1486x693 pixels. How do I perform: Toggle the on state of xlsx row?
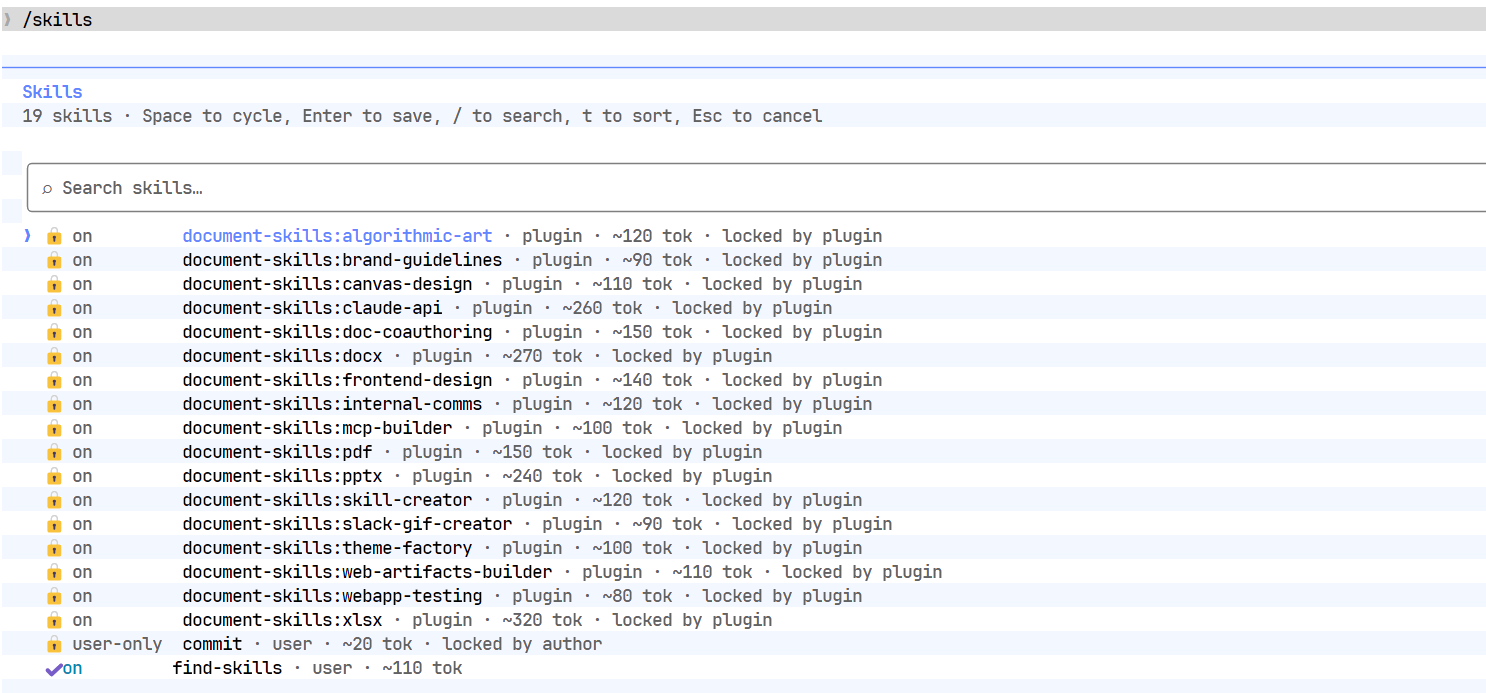click(82, 620)
